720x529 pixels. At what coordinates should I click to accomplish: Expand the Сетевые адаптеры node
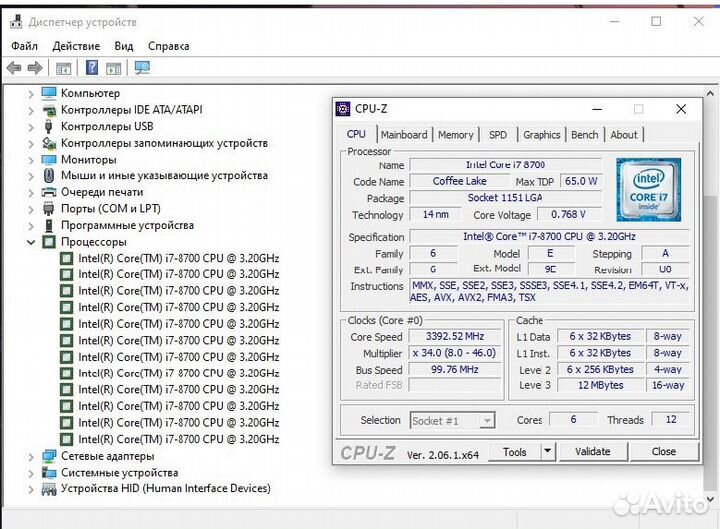(x=30, y=457)
